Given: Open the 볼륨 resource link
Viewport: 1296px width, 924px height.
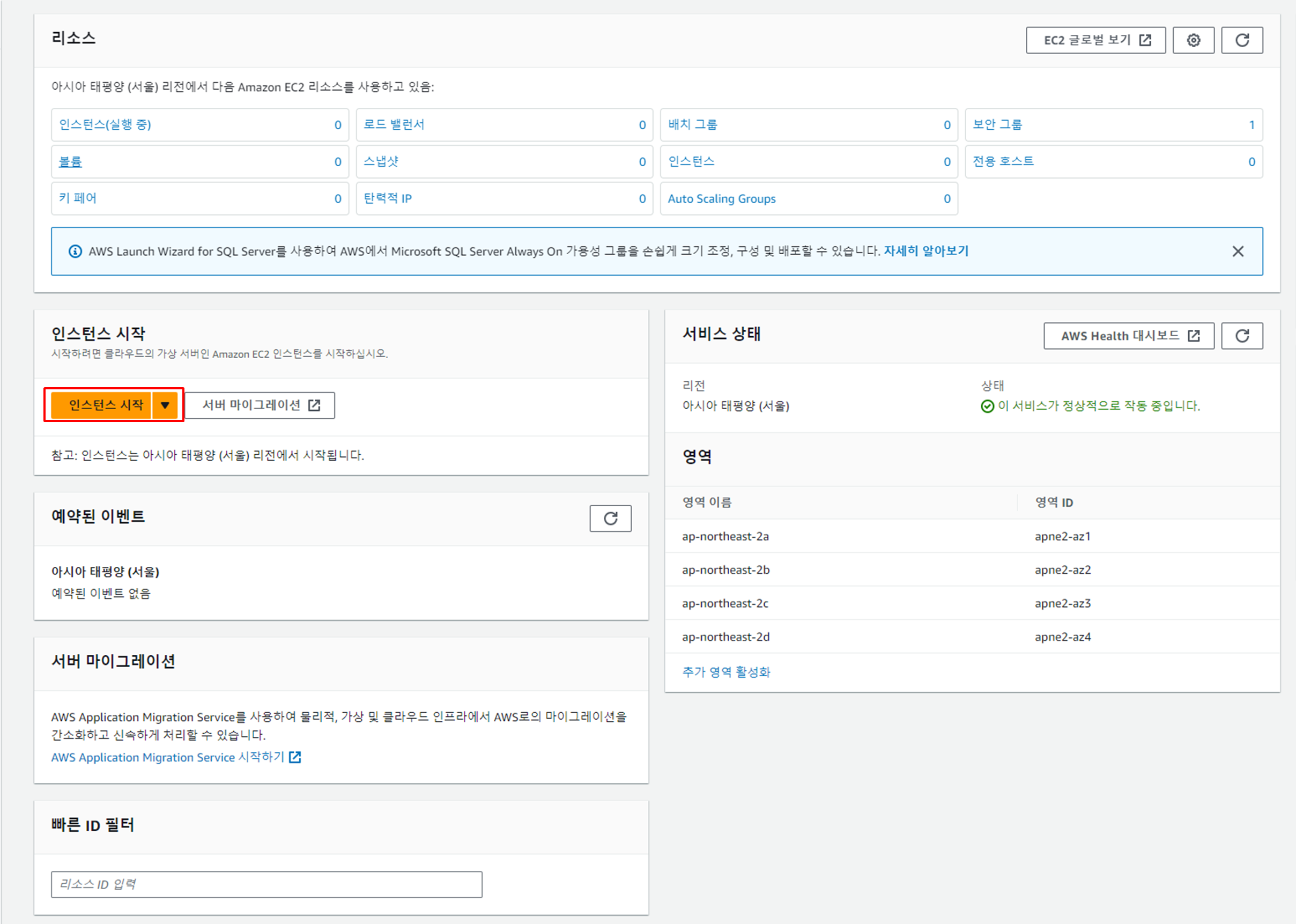Looking at the screenshot, I should coord(71,161).
